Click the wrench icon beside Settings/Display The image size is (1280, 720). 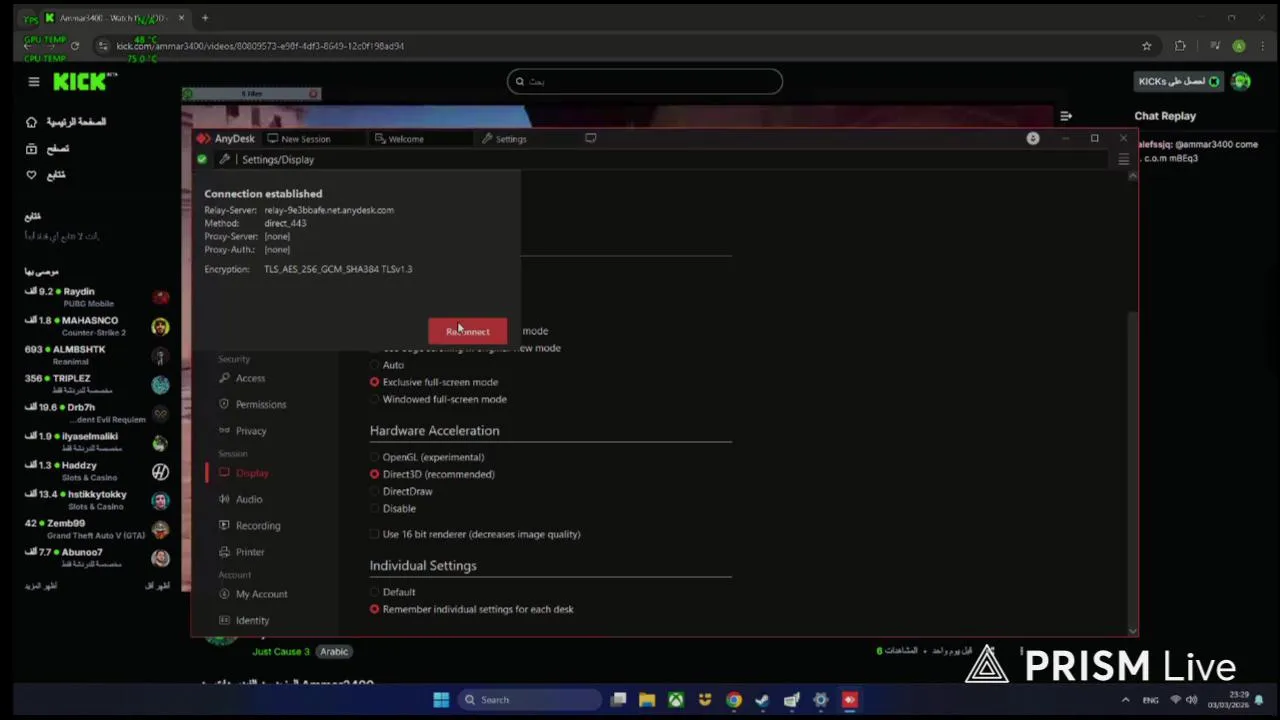225,159
